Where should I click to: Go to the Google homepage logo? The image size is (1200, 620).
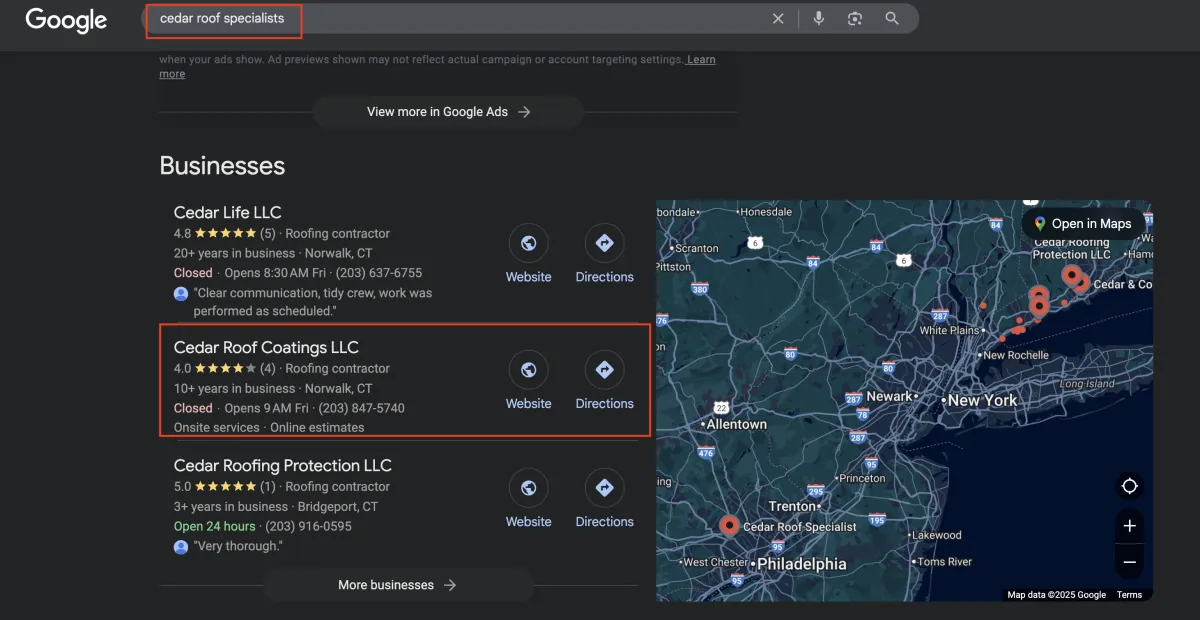[x=66, y=20]
